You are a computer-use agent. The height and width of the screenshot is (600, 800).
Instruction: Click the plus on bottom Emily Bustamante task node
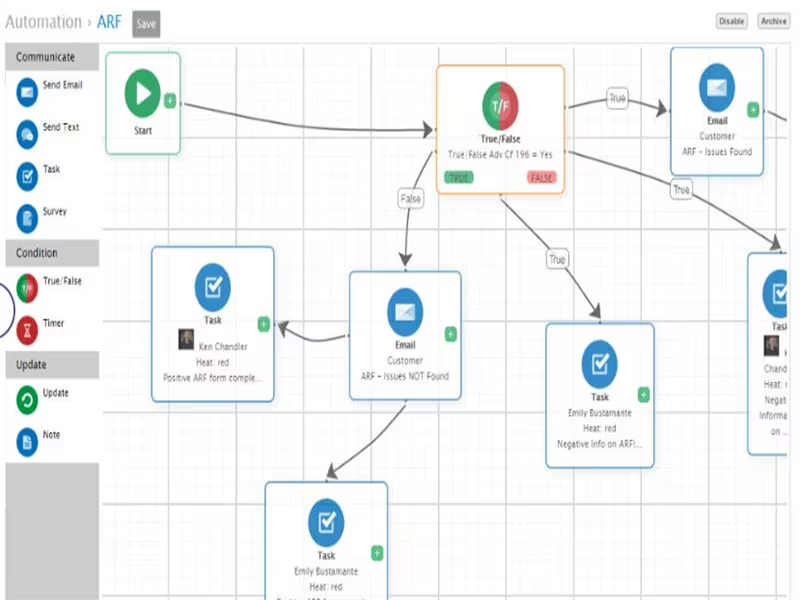coord(377,553)
